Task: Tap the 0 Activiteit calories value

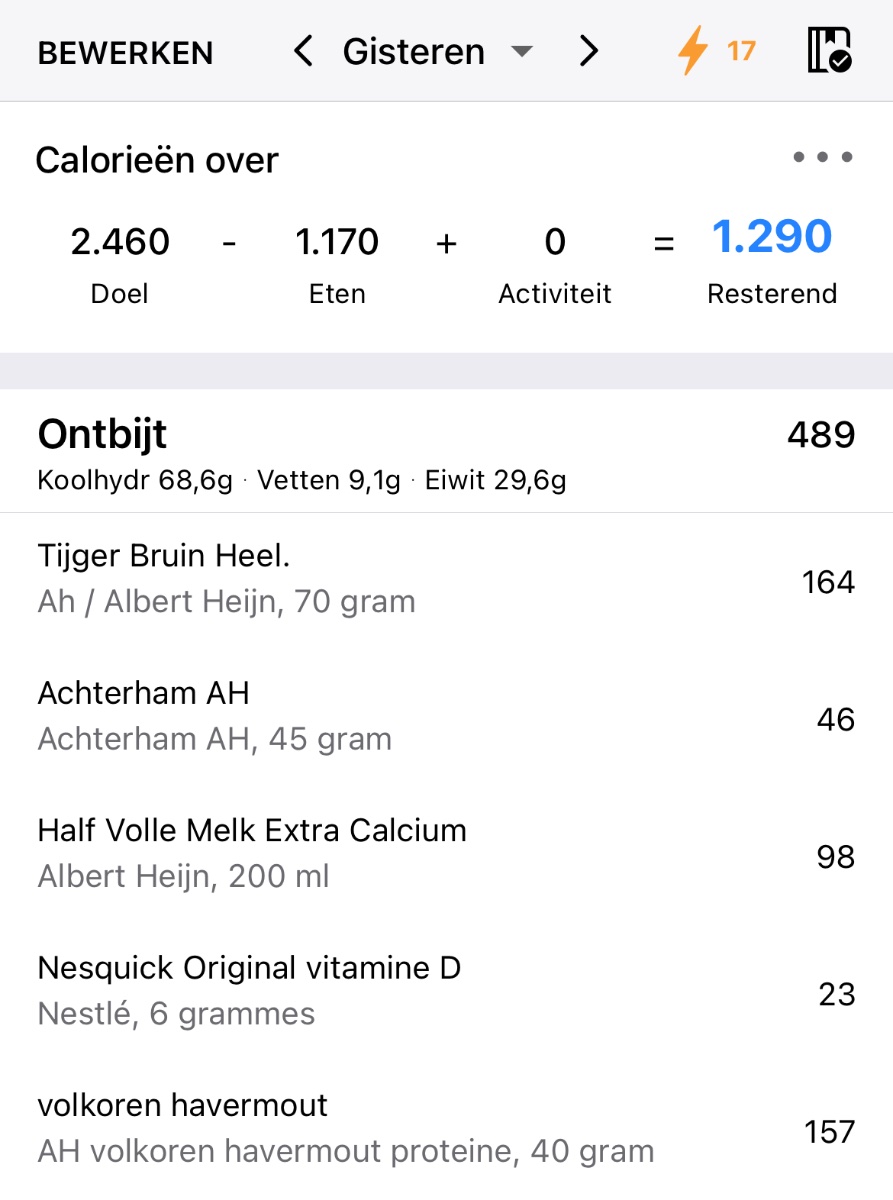Action: (x=555, y=243)
